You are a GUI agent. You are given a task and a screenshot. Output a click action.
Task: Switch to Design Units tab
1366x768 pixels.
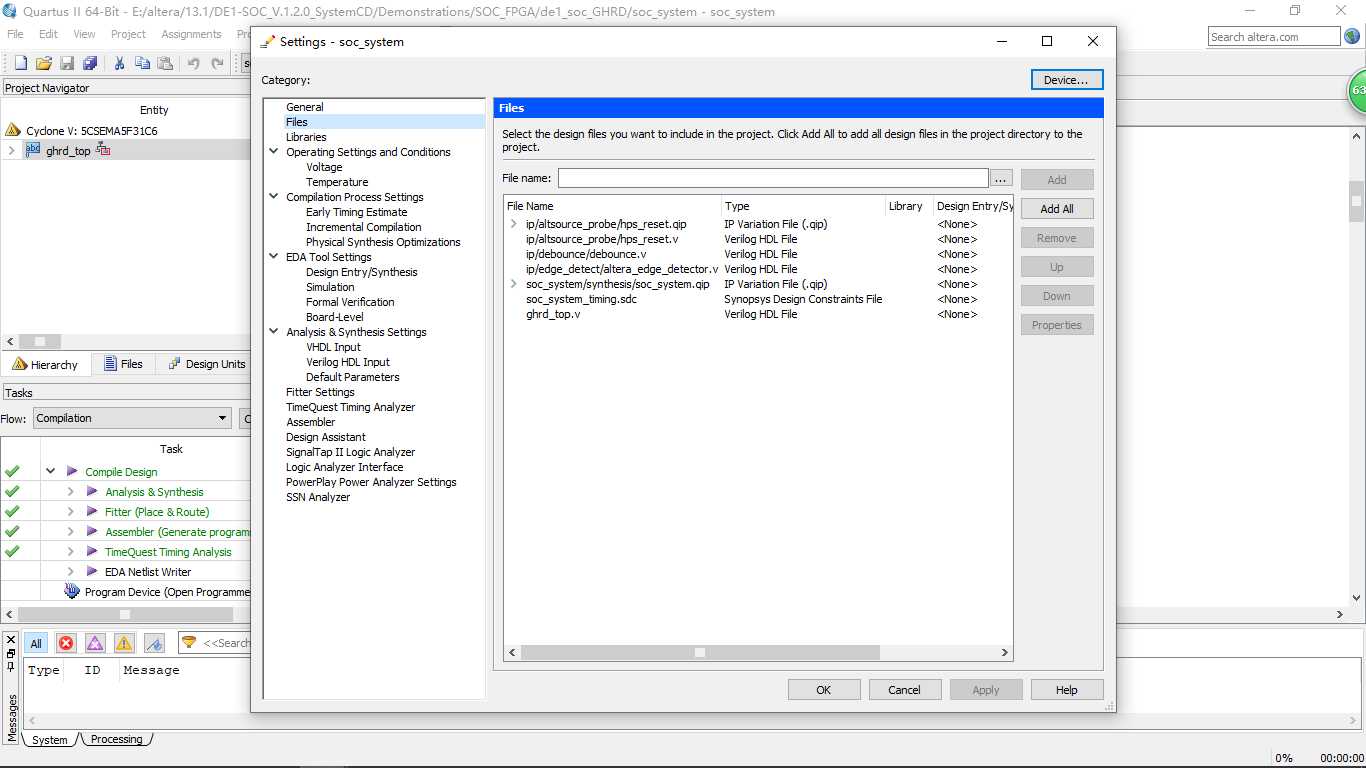[x=206, y=364]
